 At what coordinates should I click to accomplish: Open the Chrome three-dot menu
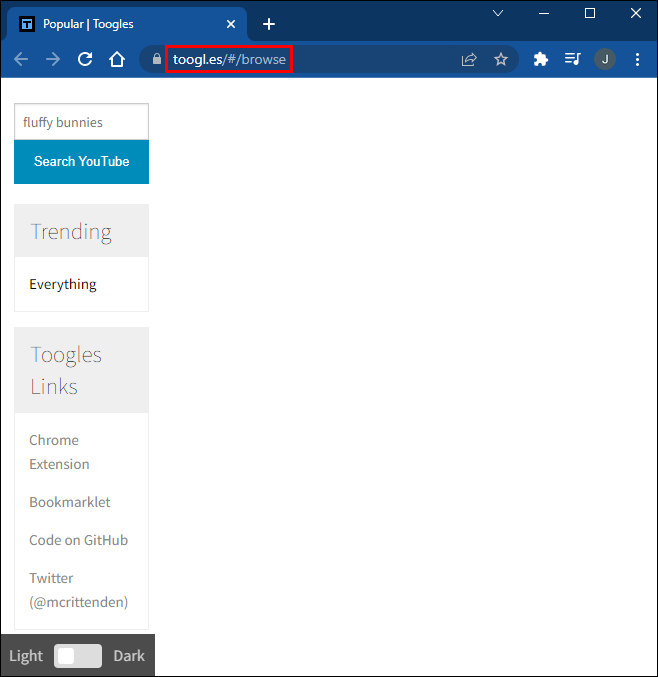637,59
